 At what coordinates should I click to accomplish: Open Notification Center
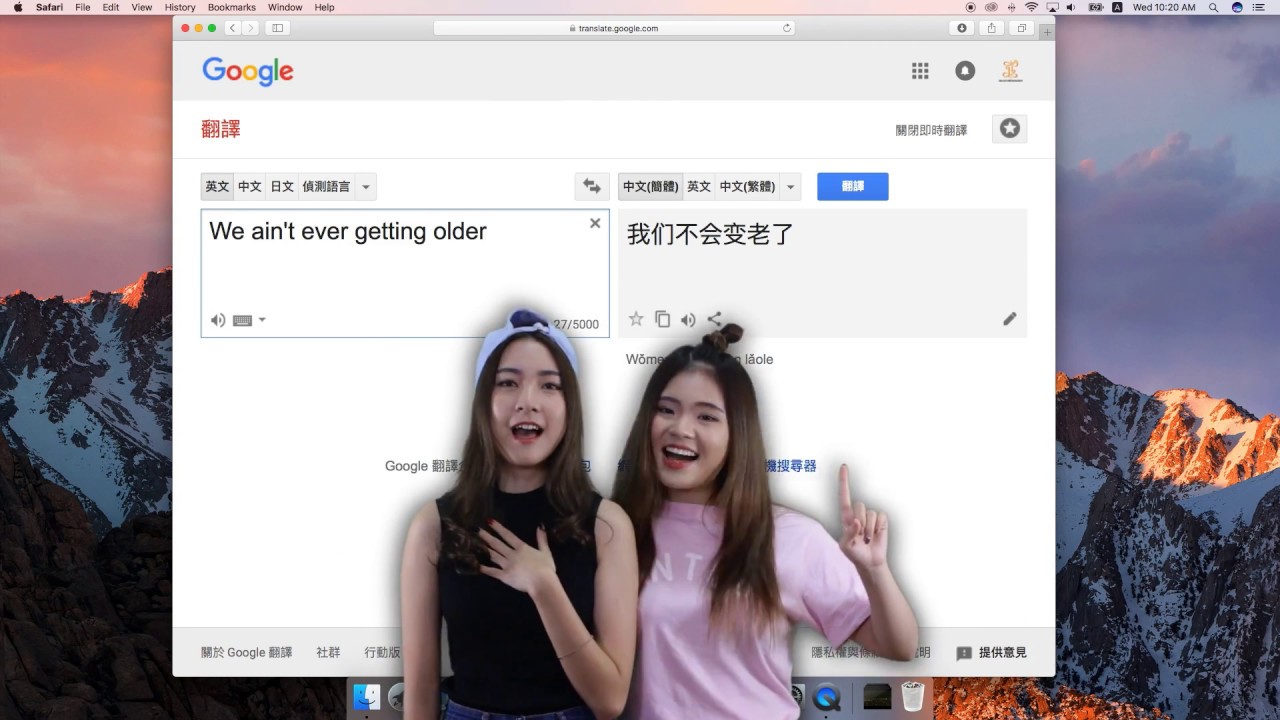pos(1259,7)
